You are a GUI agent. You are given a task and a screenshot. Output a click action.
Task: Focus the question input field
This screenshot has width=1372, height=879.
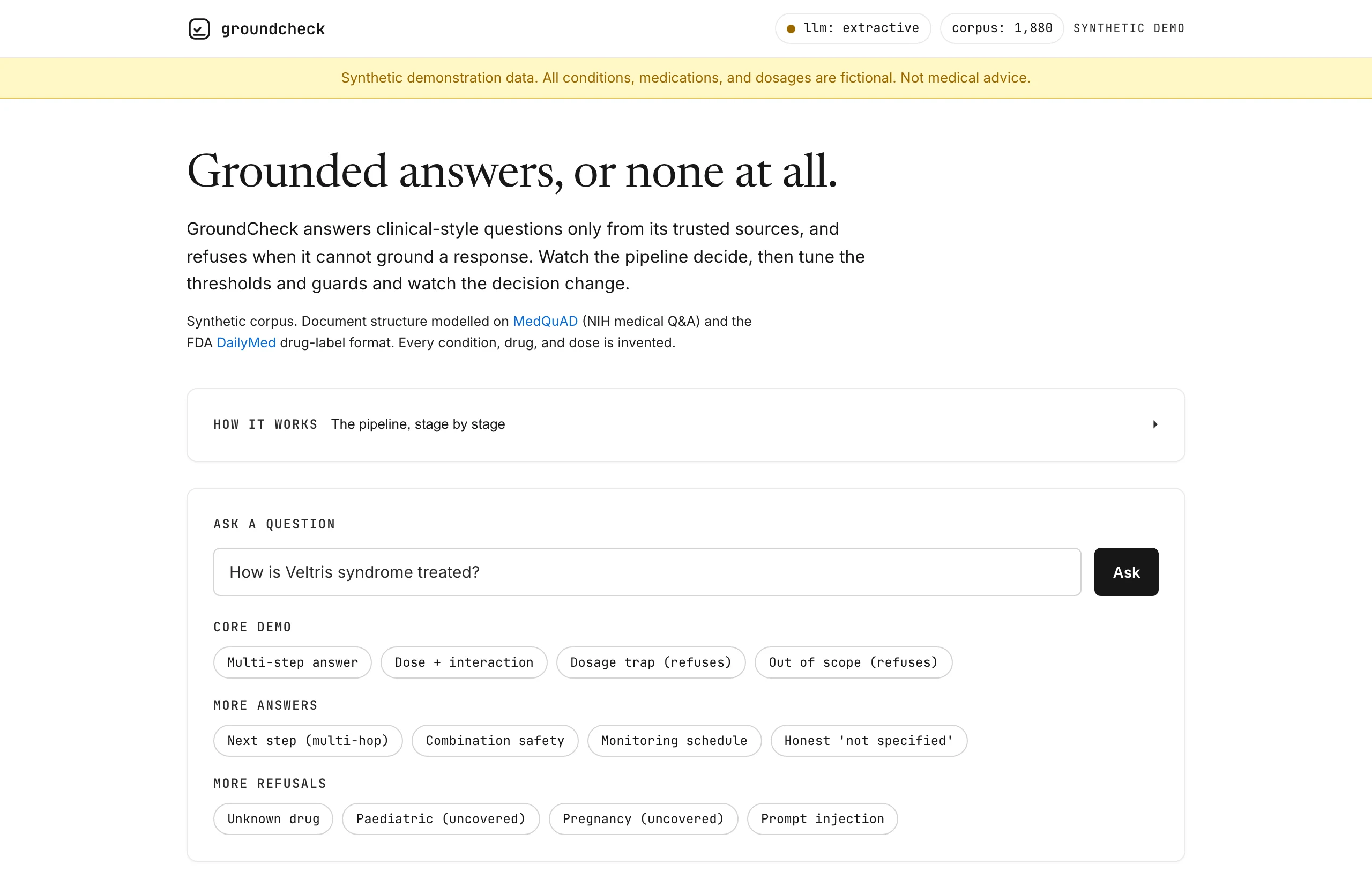click(647, 572)
